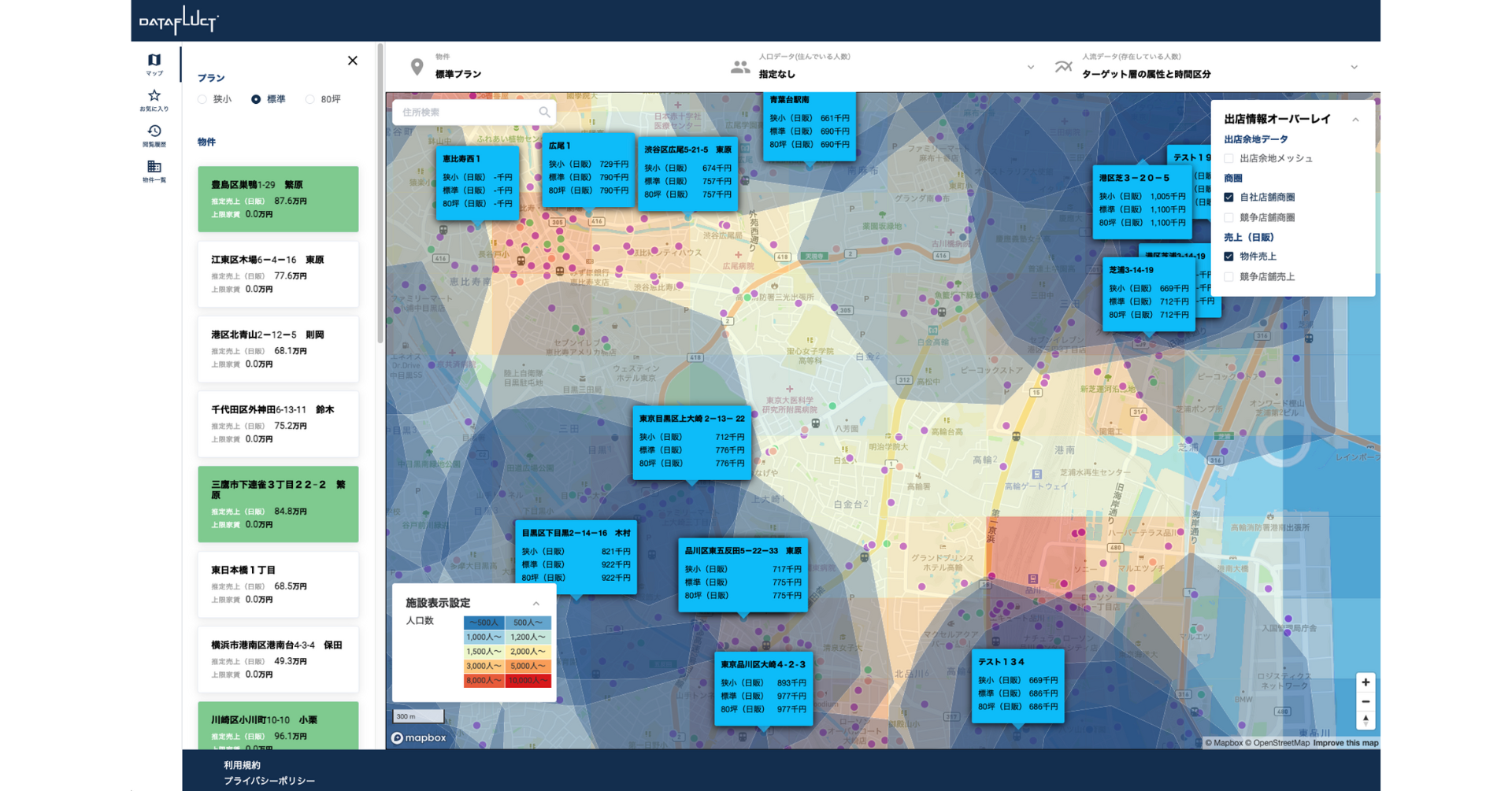
Task: Select property card 豊島区巣鴨1-29
Action: pyautogui.click(x=278, y=199)
